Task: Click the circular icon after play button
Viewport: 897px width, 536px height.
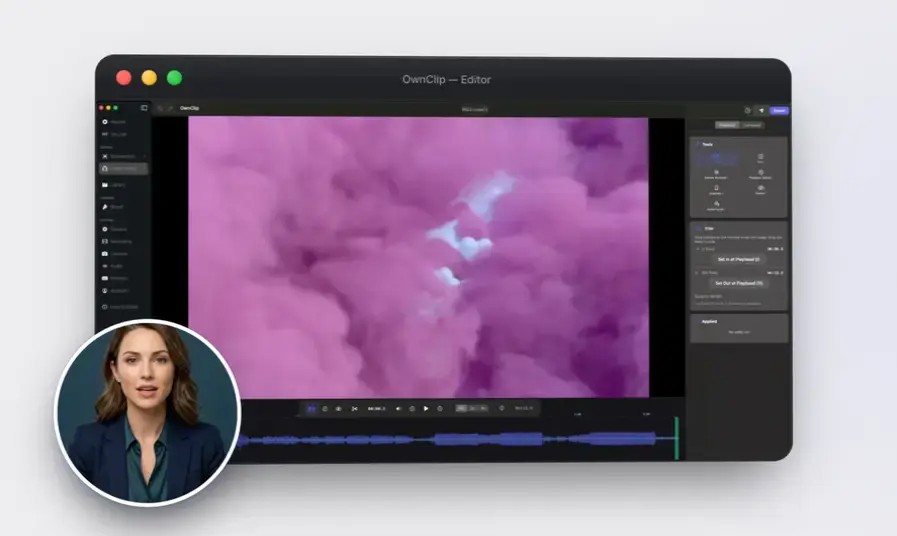Action: (x=440, y=408)
